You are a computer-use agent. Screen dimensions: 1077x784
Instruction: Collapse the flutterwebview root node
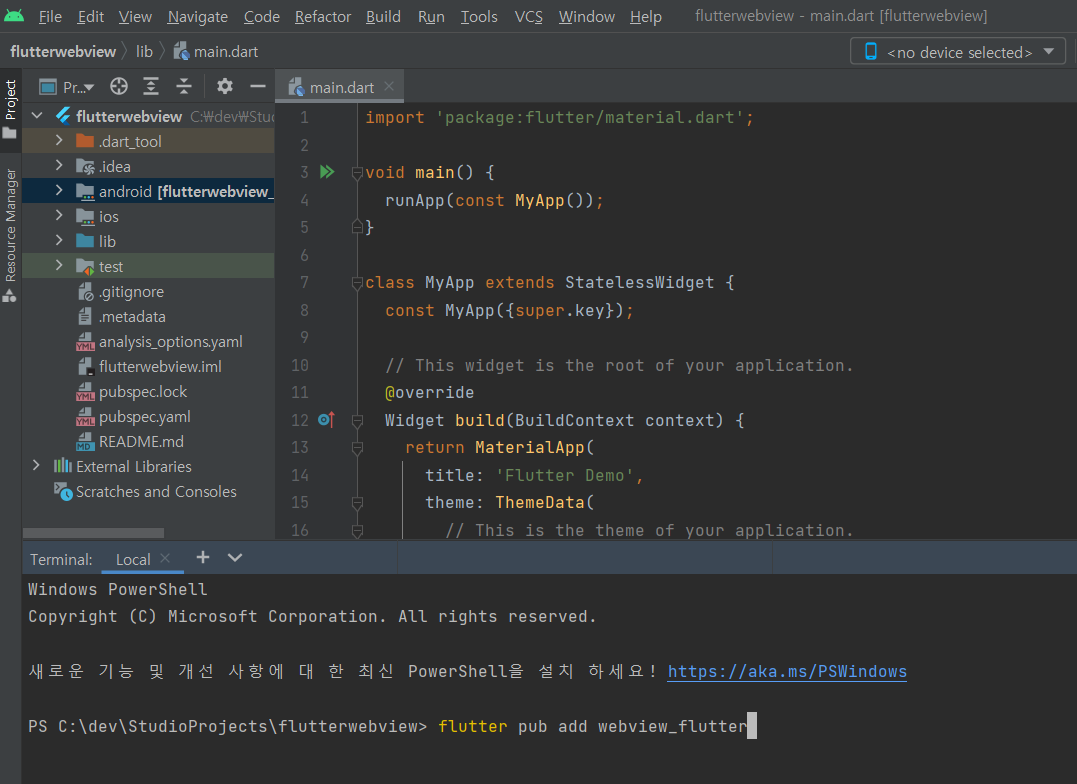(37, 115)
